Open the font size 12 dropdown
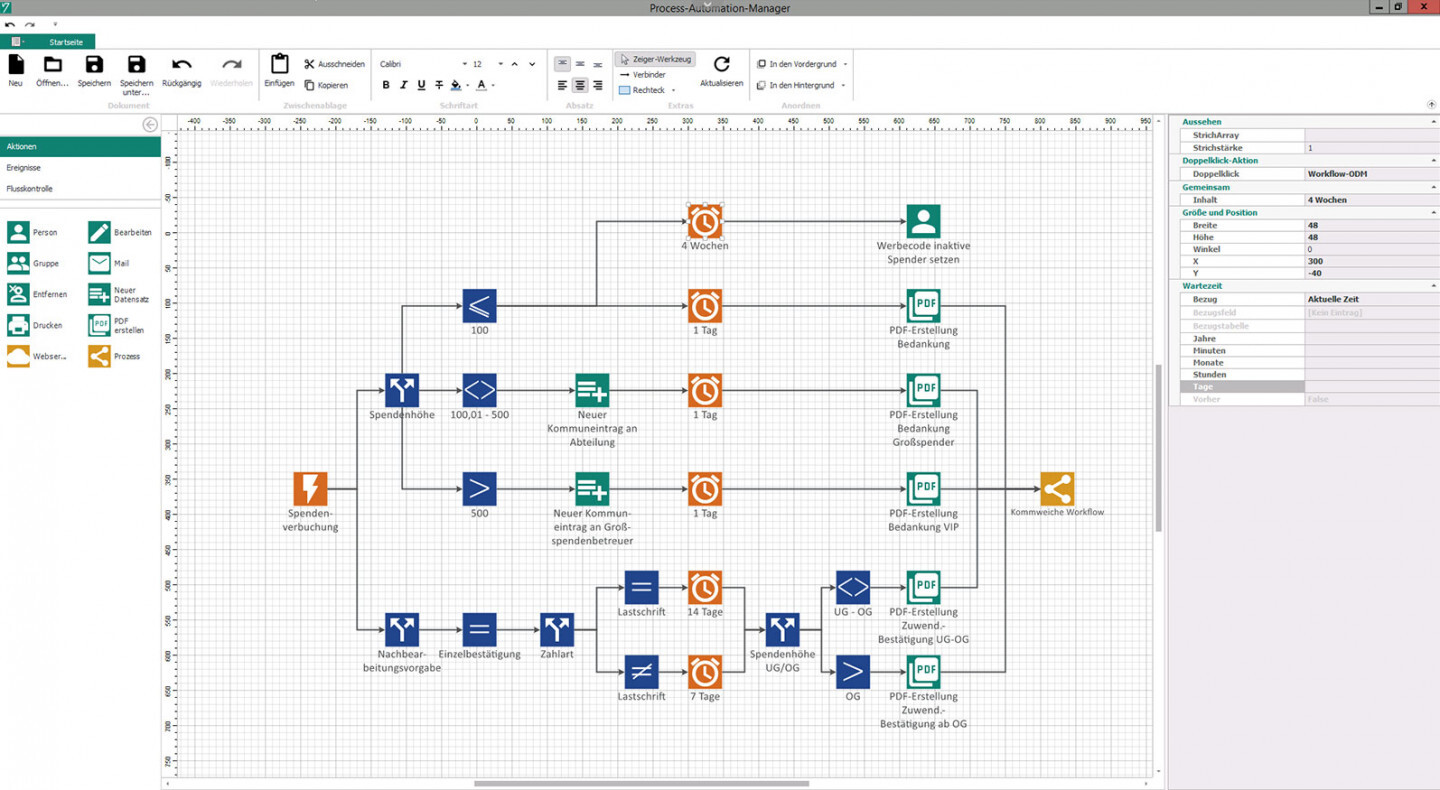 point(501,64)
